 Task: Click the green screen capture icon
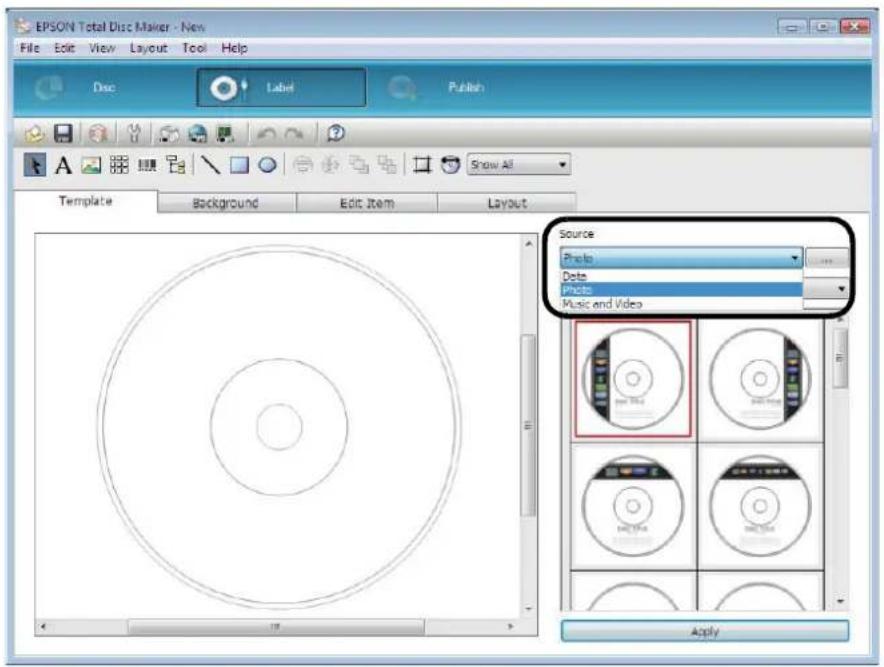[x=226, y=134]
